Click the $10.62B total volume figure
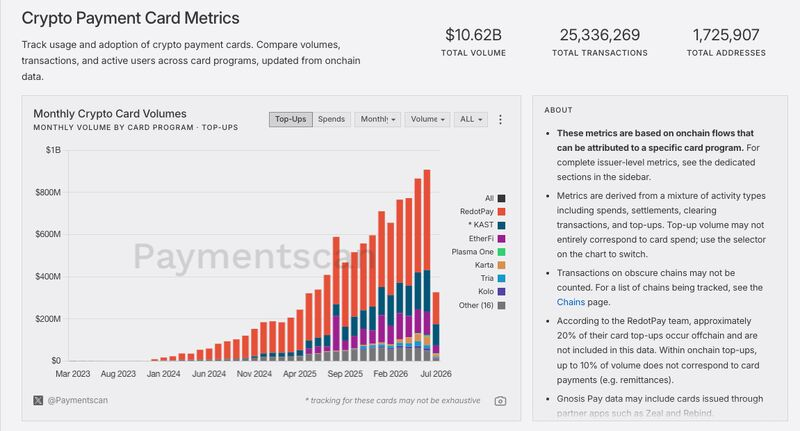 473,35
